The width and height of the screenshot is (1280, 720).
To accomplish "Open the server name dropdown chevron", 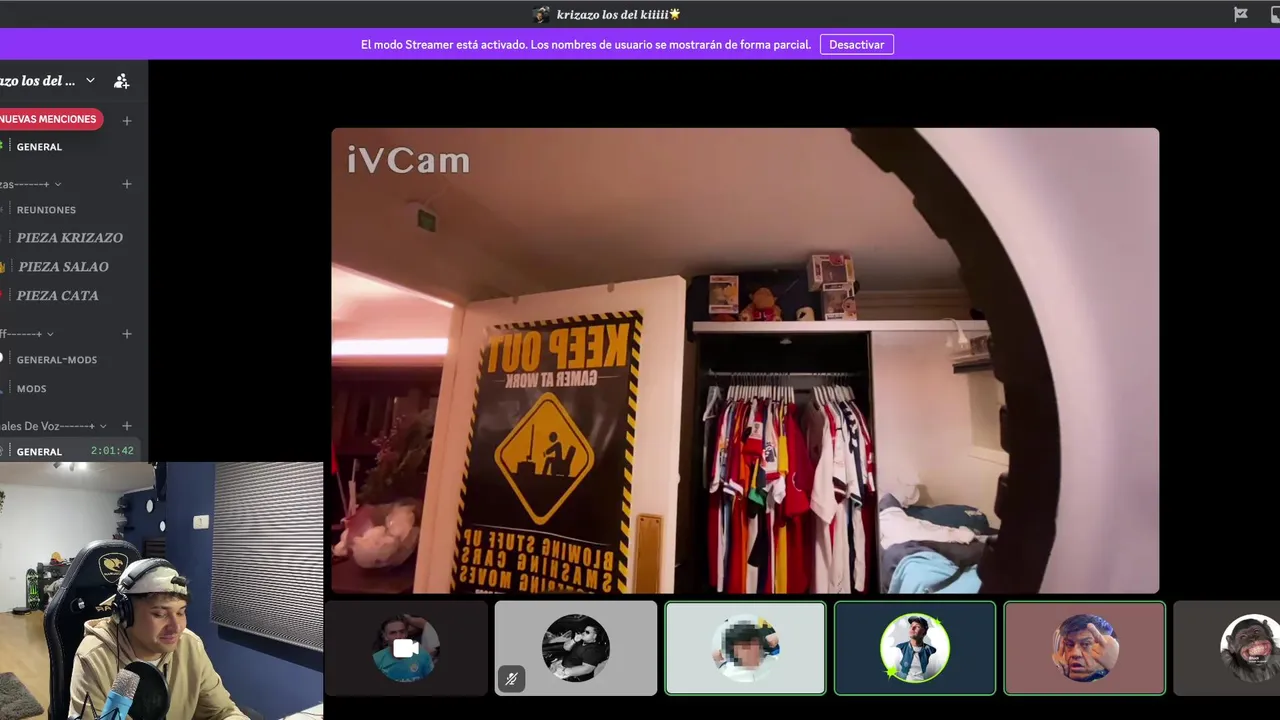I will 90,80.
